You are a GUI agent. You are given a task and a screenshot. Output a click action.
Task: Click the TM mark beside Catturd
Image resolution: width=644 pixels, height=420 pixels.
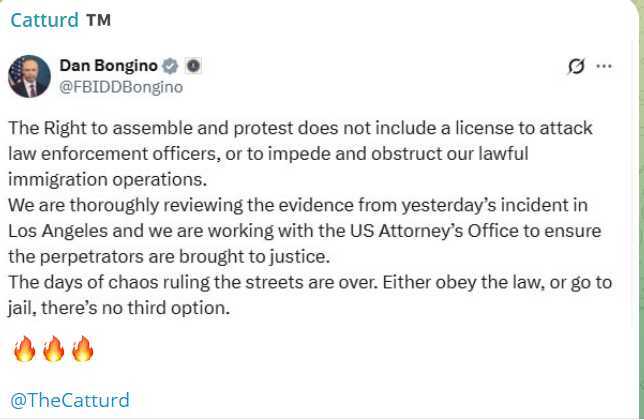[99, 20]
